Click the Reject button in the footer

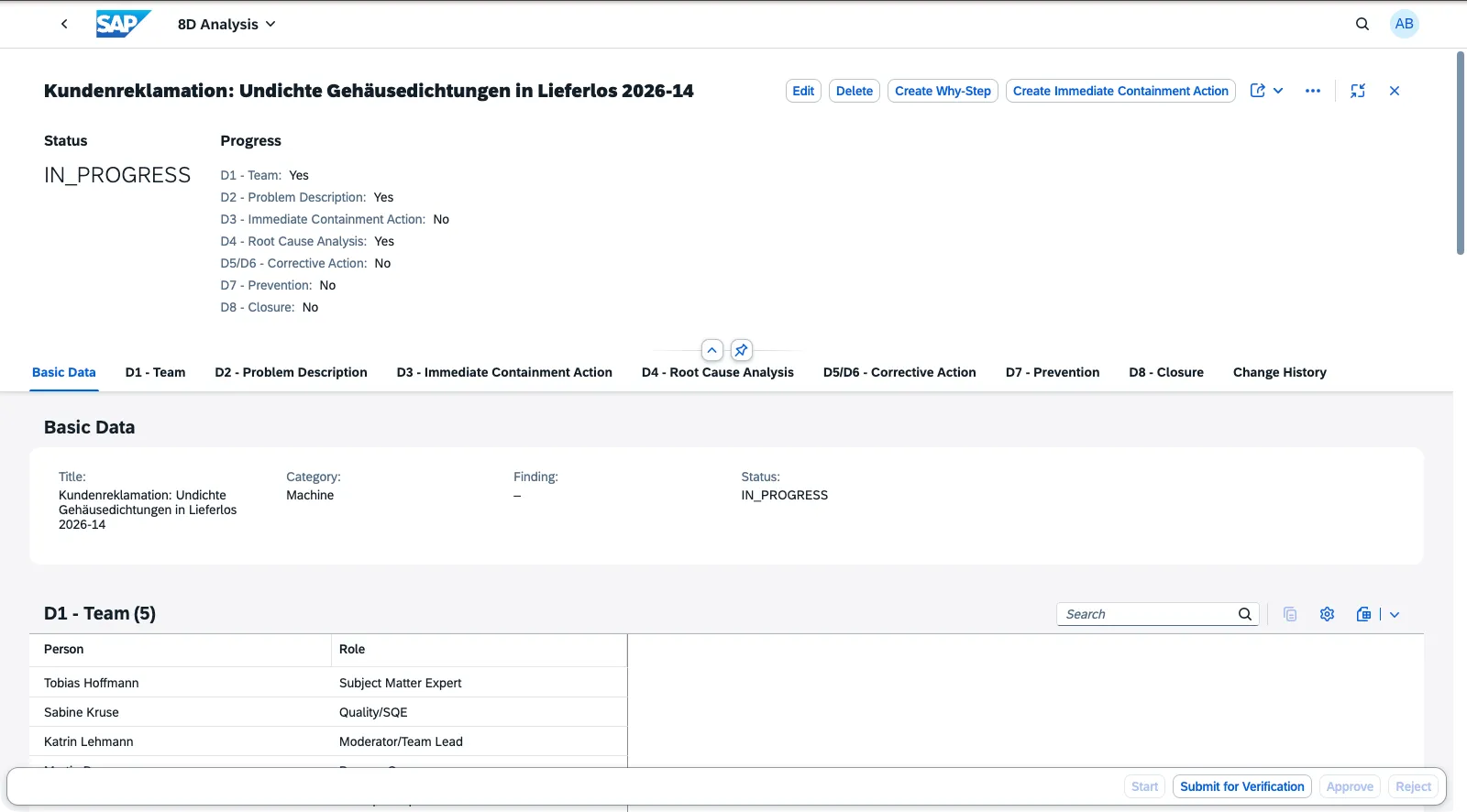1413,786
